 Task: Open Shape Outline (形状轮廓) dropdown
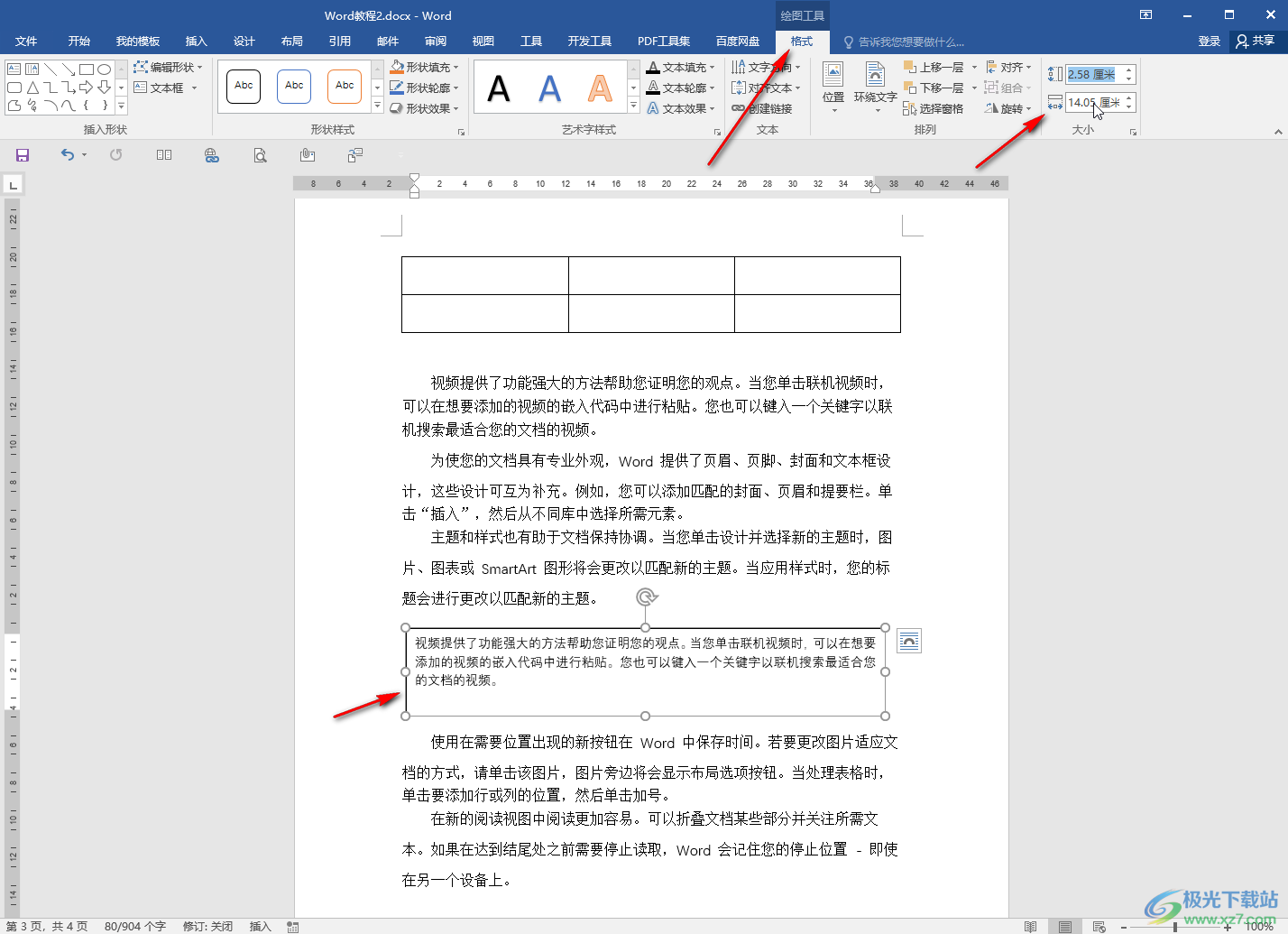point(425,88)
